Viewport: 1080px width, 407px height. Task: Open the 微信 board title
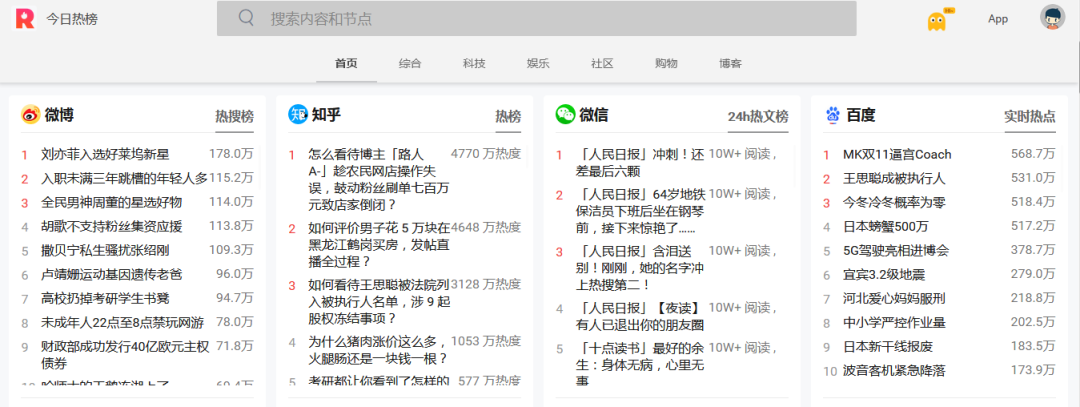click(x=594, y=115)
